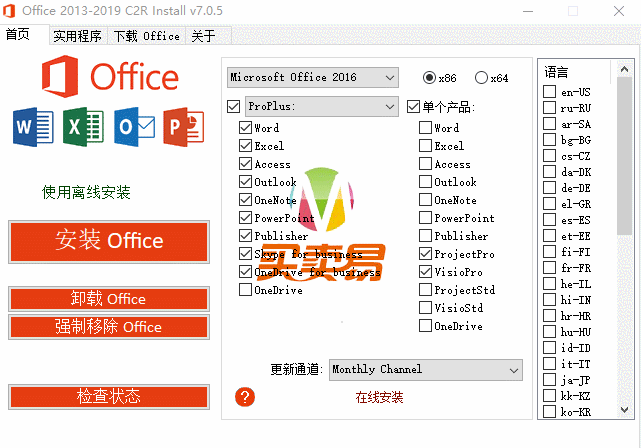
Task: Check Word under single products
Action: coord(426,128)
